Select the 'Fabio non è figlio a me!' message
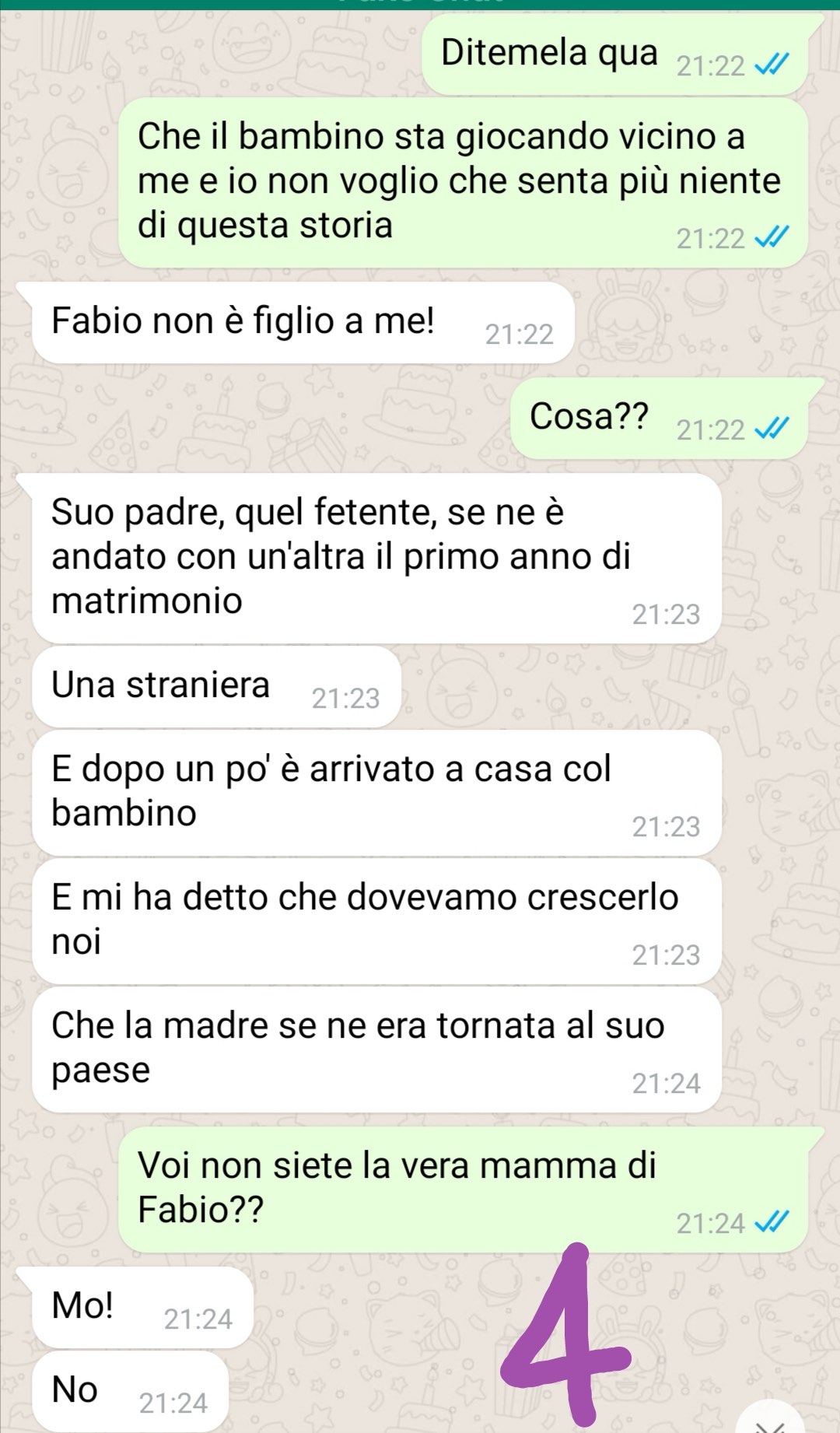 [x=303, y=322]
